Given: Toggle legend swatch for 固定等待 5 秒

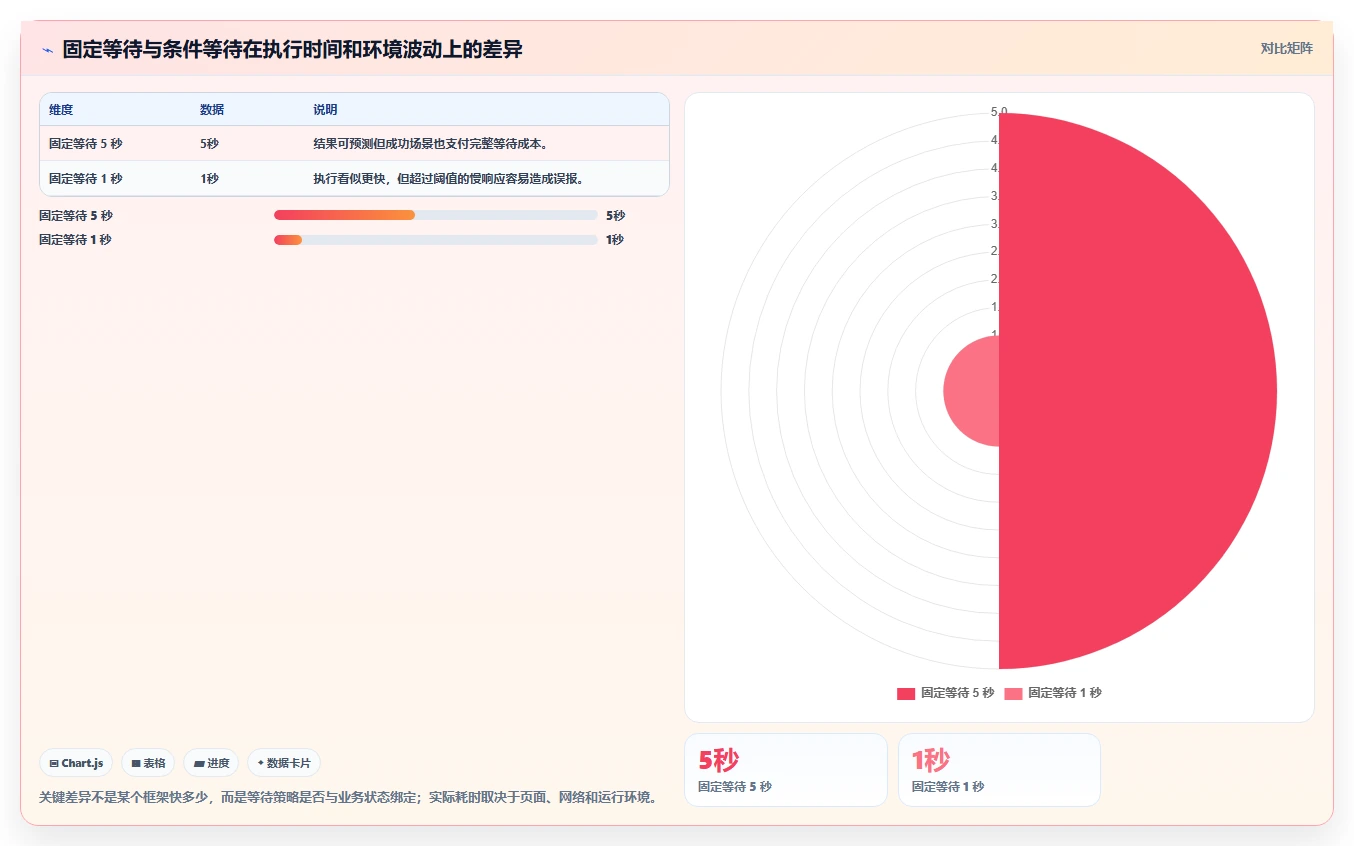Looking at the screenshot, I should [906, 693].
